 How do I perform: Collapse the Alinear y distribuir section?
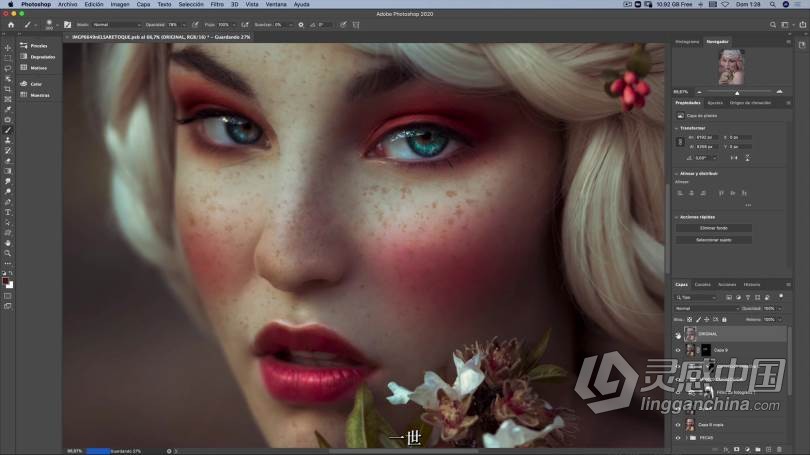click(x=677, y=174)
